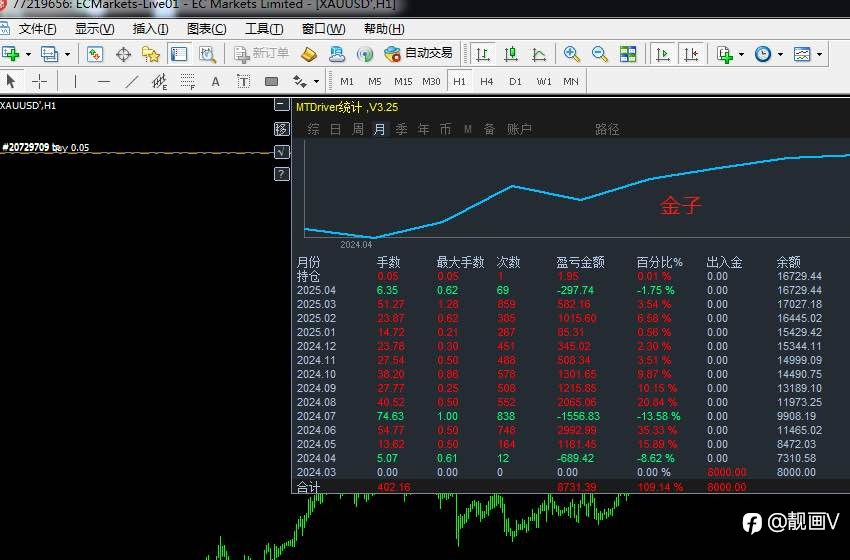
Task: Open the Strategy Tester icon
Action: coord(207,54)
